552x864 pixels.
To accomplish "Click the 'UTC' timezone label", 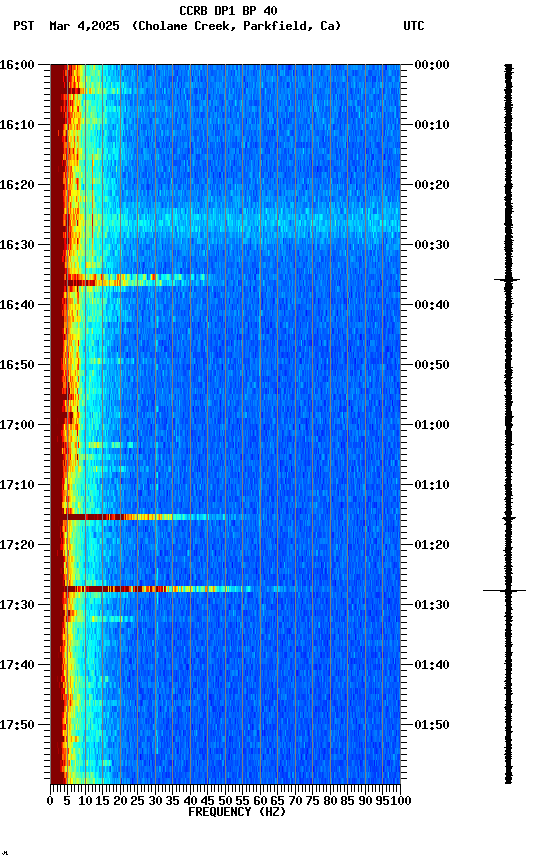I will point(414,26).
